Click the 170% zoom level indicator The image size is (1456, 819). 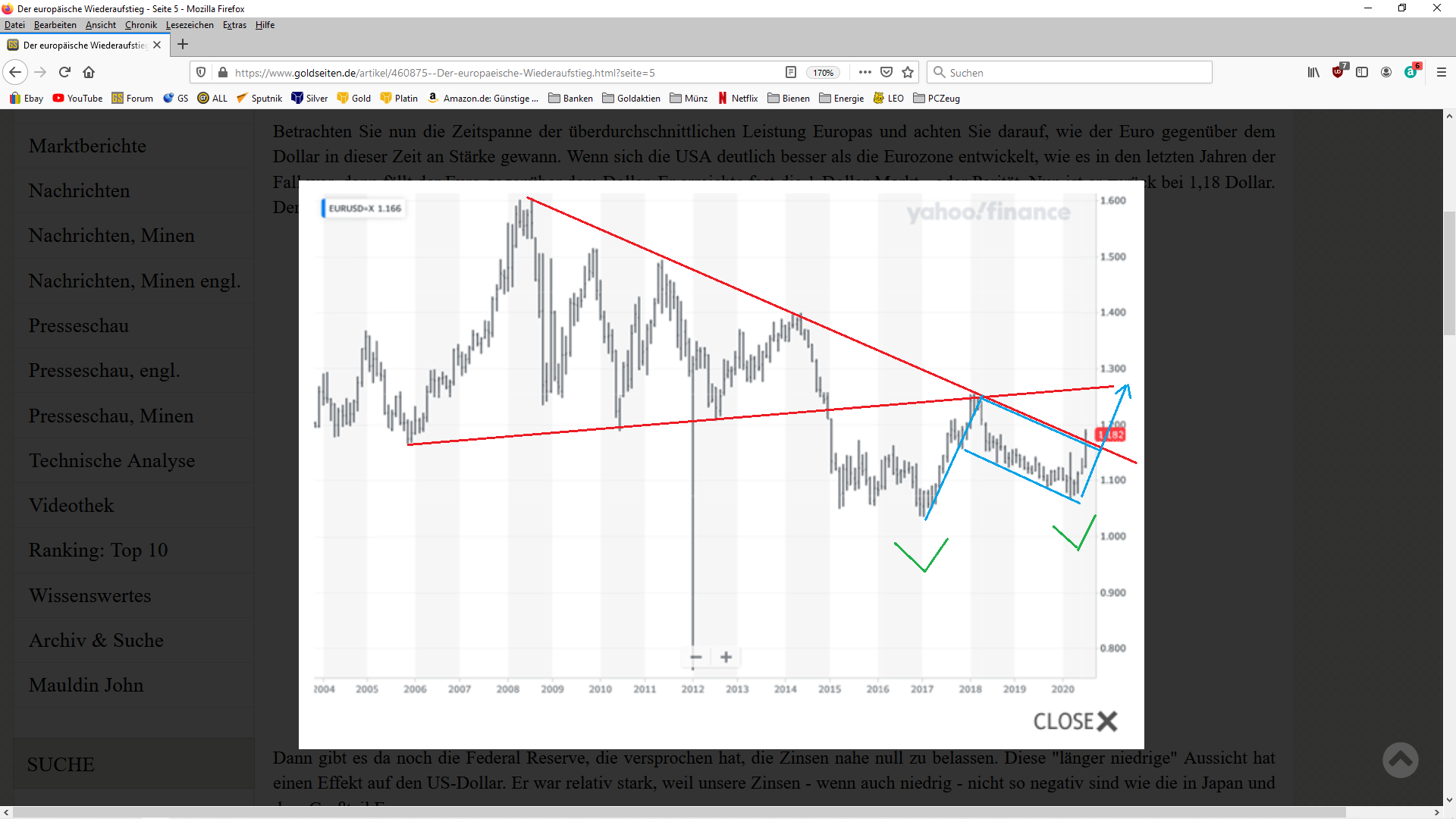pyautogui.click(x=823, y=73)
